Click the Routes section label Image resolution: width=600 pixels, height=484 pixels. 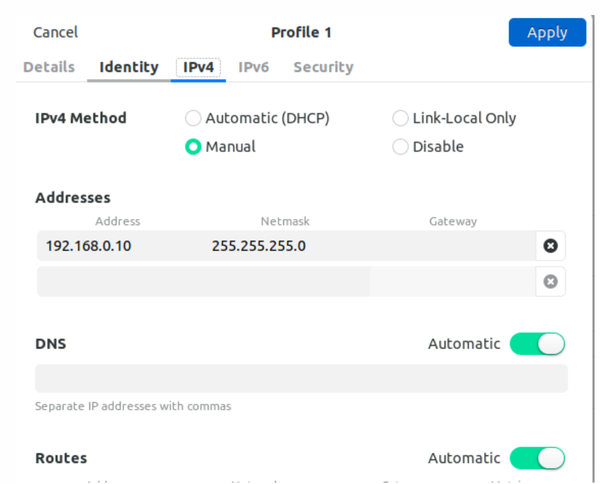(61, 458)
